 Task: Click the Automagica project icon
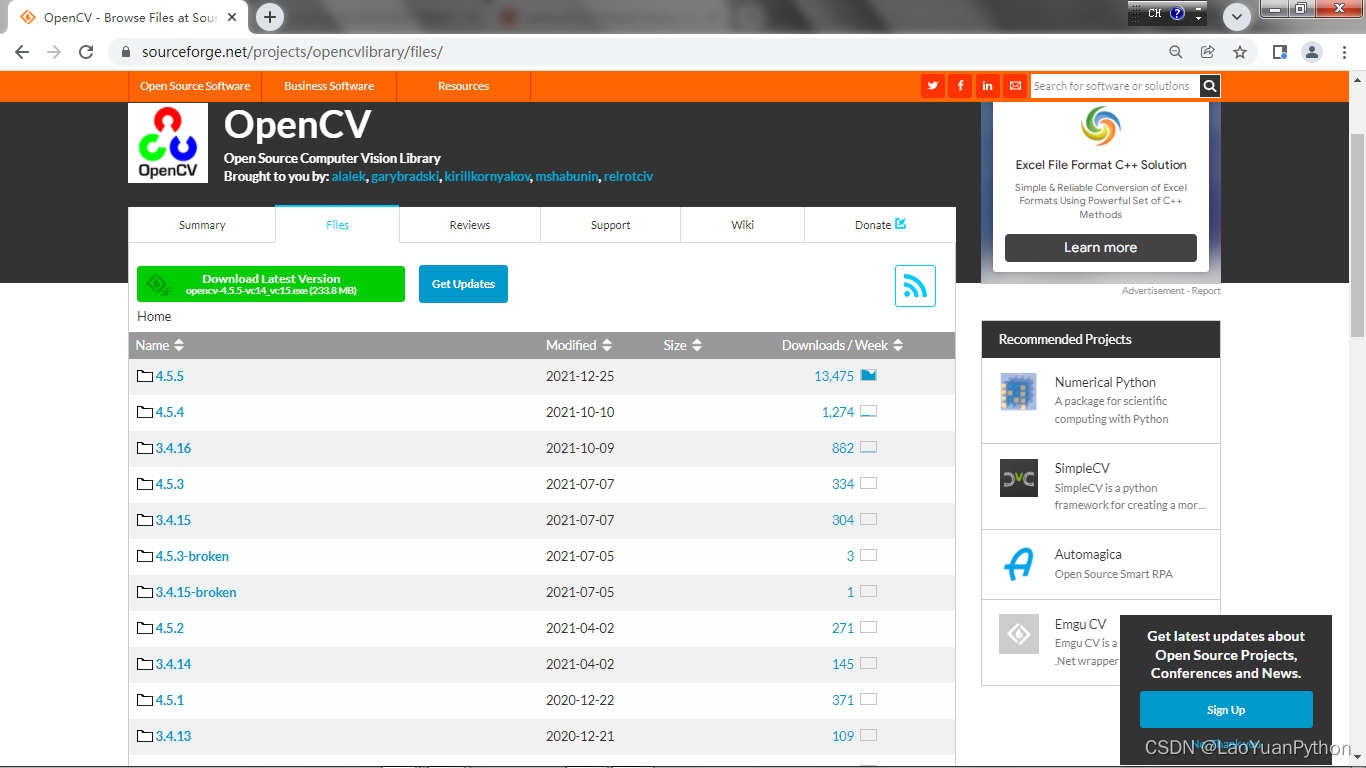[x=1018, y=564]
